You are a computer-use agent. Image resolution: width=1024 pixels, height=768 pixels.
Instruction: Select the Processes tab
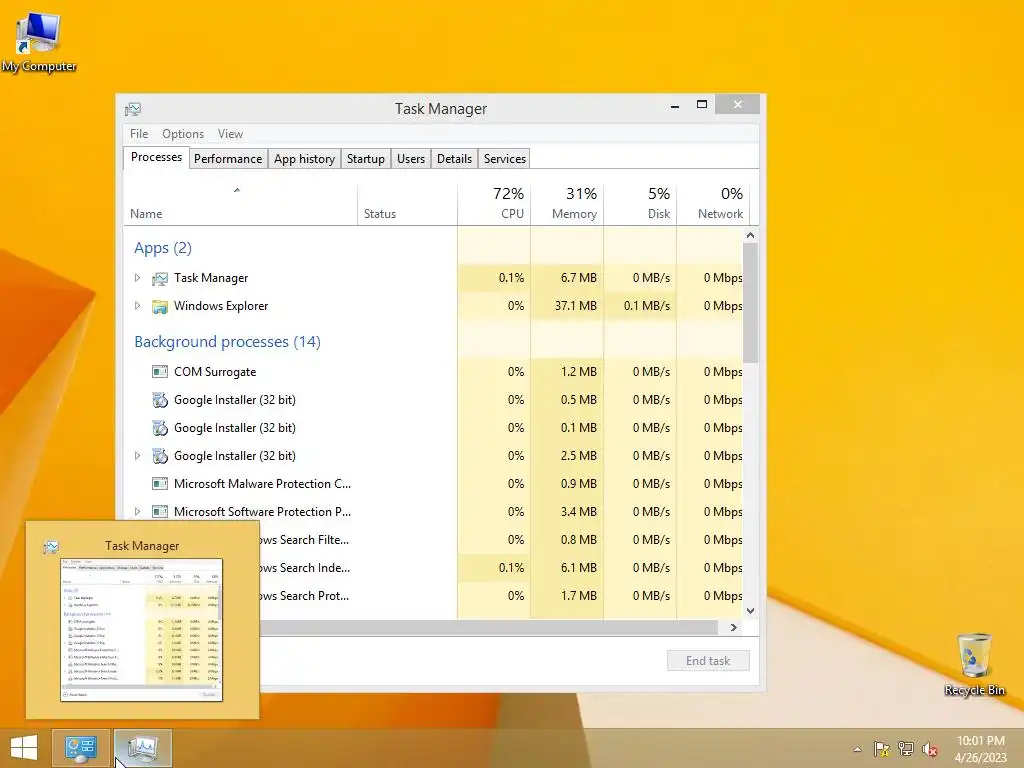[x=156, y=157]
